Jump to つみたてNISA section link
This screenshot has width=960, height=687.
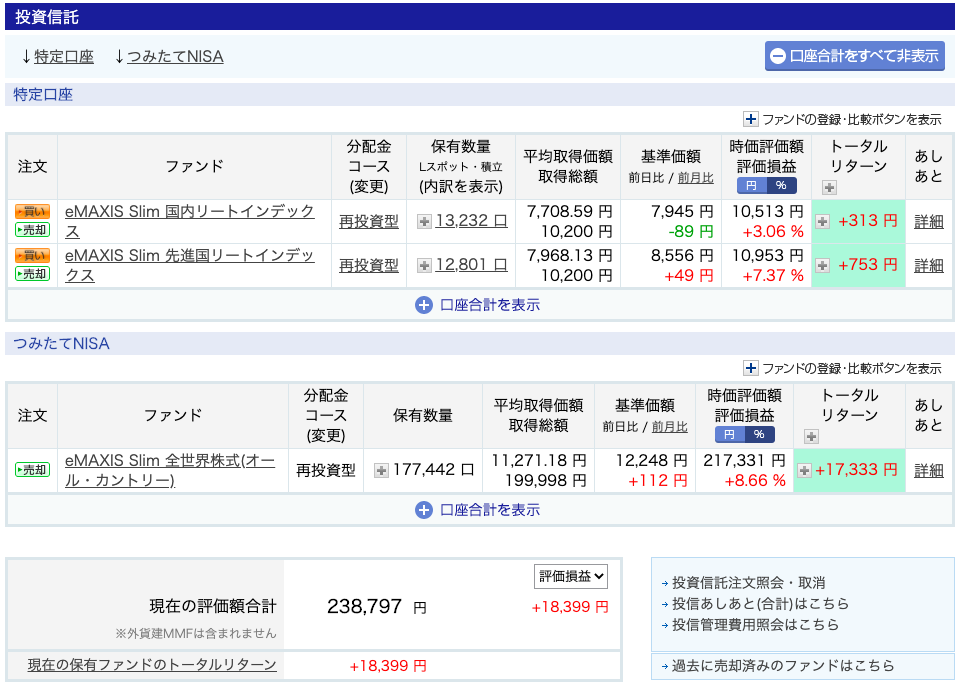[x=175, y=57]
